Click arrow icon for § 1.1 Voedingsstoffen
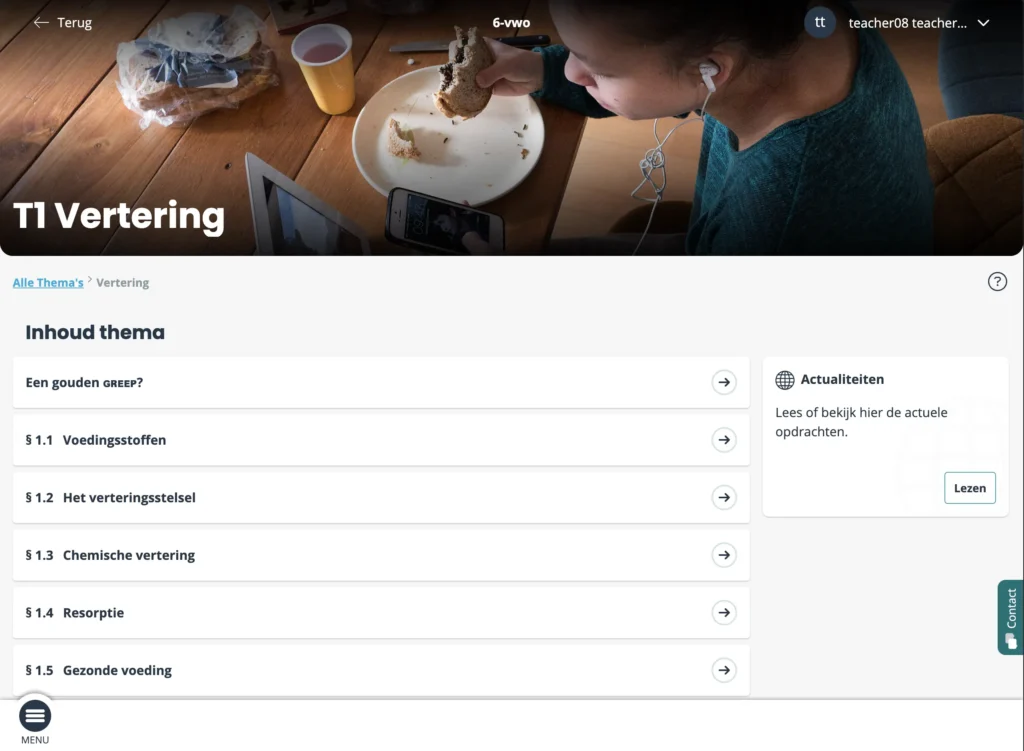 pos(724,440)
